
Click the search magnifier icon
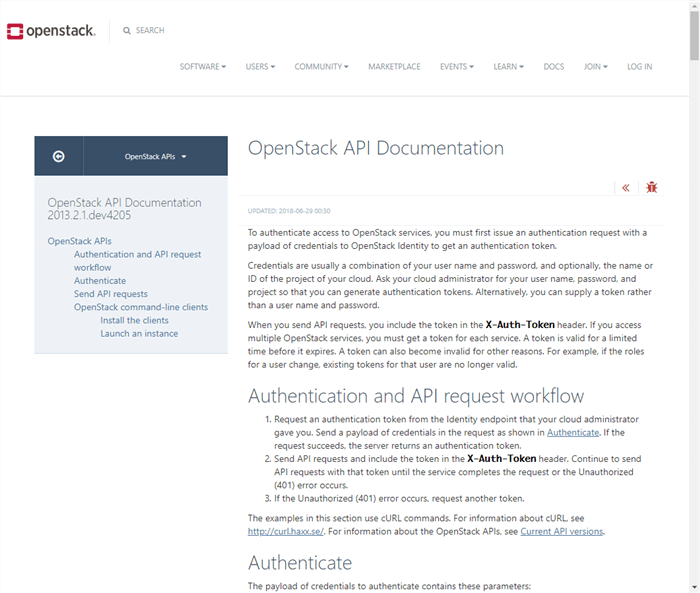pos(127,30)
